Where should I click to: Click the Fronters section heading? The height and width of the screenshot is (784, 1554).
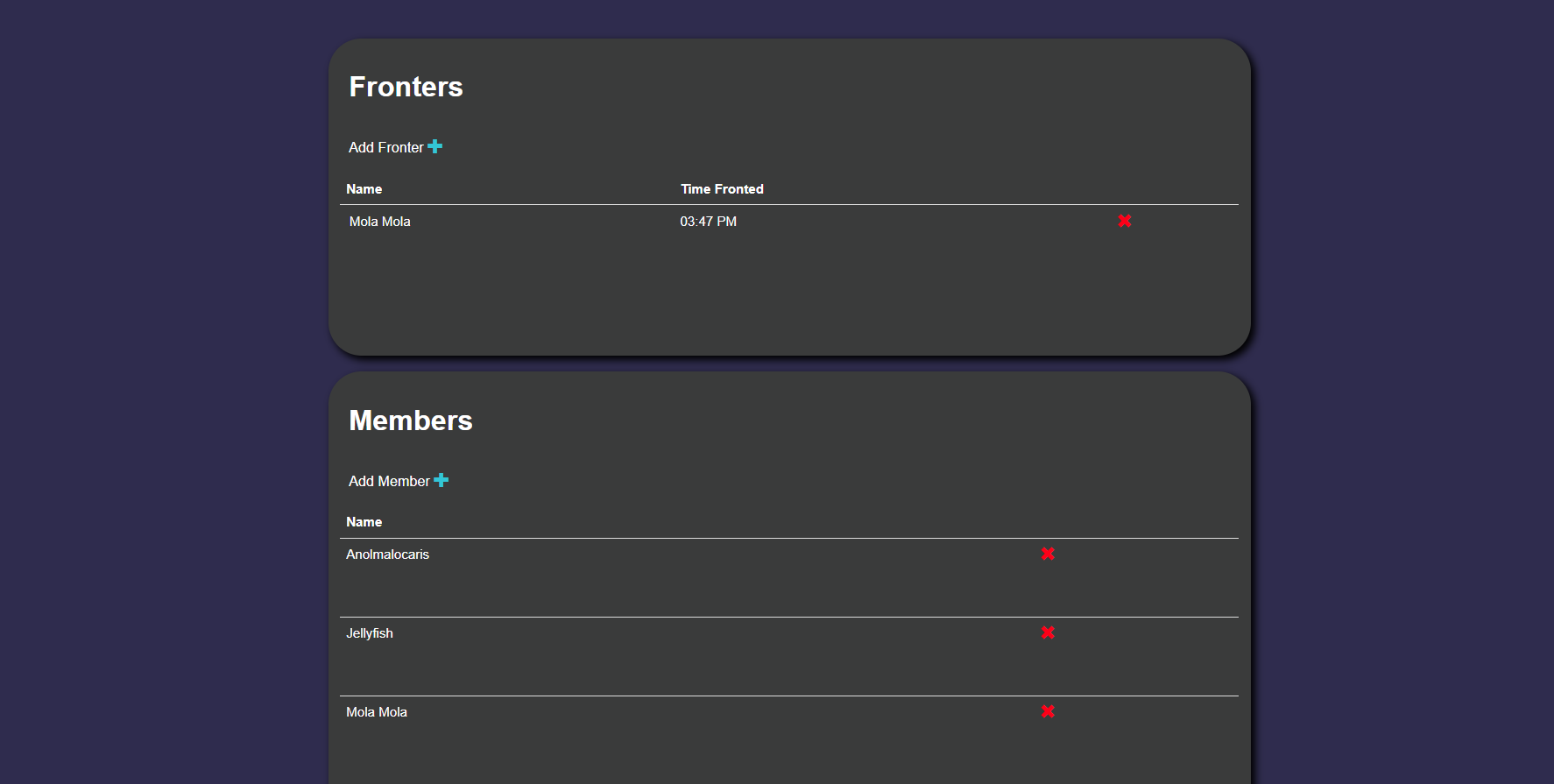(x=406, y=87)
